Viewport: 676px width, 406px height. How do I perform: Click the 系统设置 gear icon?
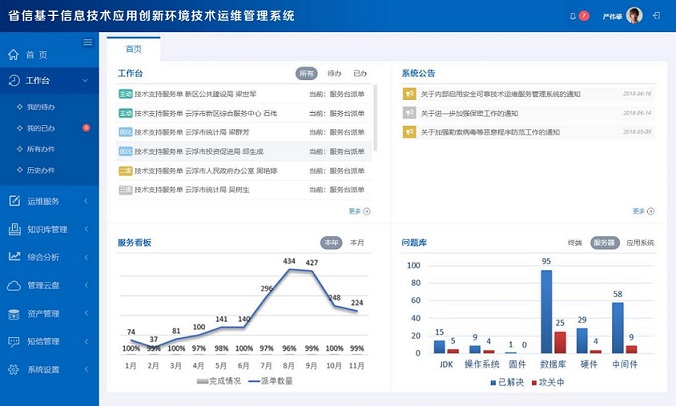tap(14, 369)
